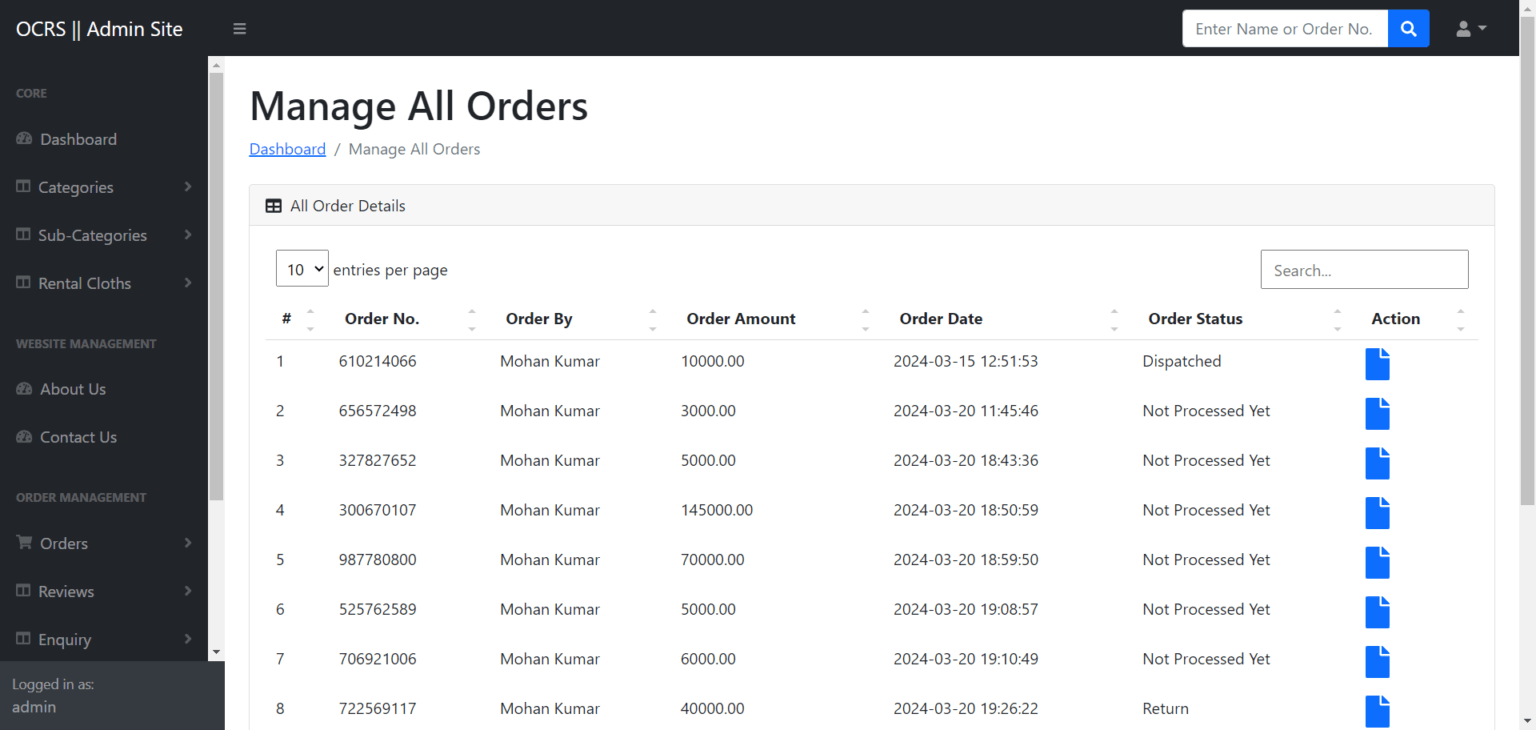Open the entries per page dropdown
The image size is (1536, 730).
(302, 268)
